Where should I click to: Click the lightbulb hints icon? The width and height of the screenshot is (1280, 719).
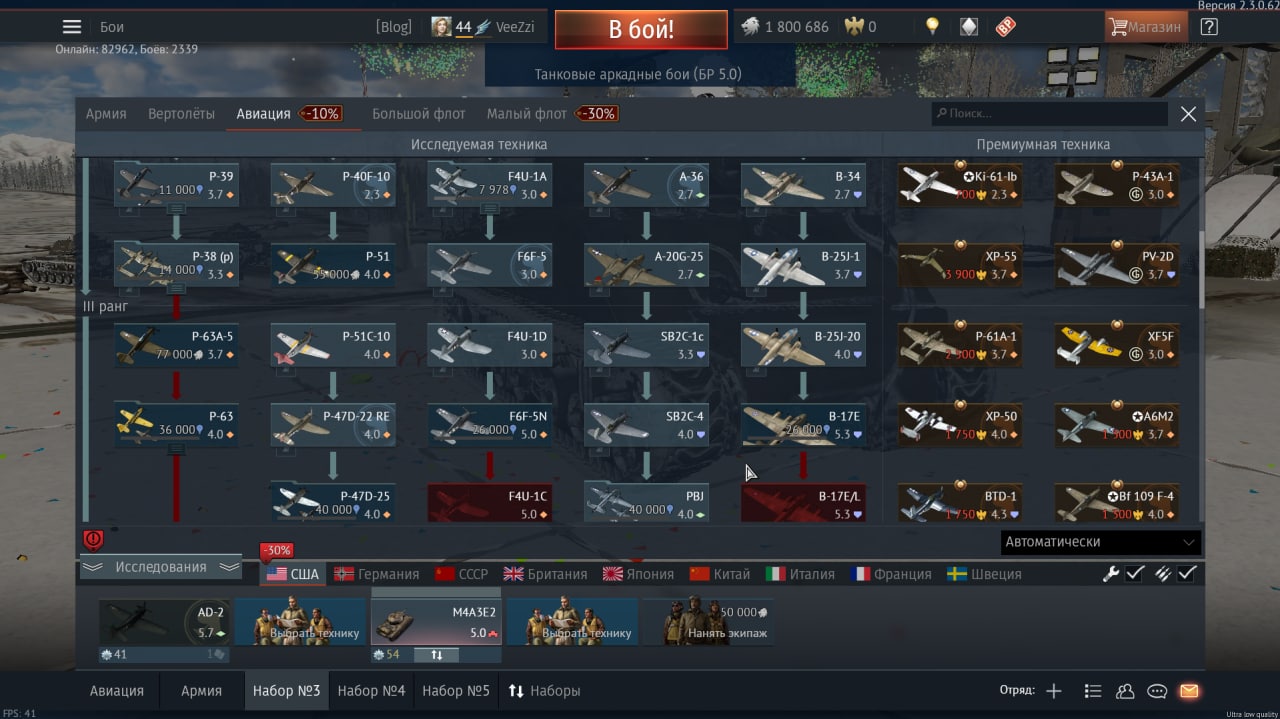click(x=932, y=27)
